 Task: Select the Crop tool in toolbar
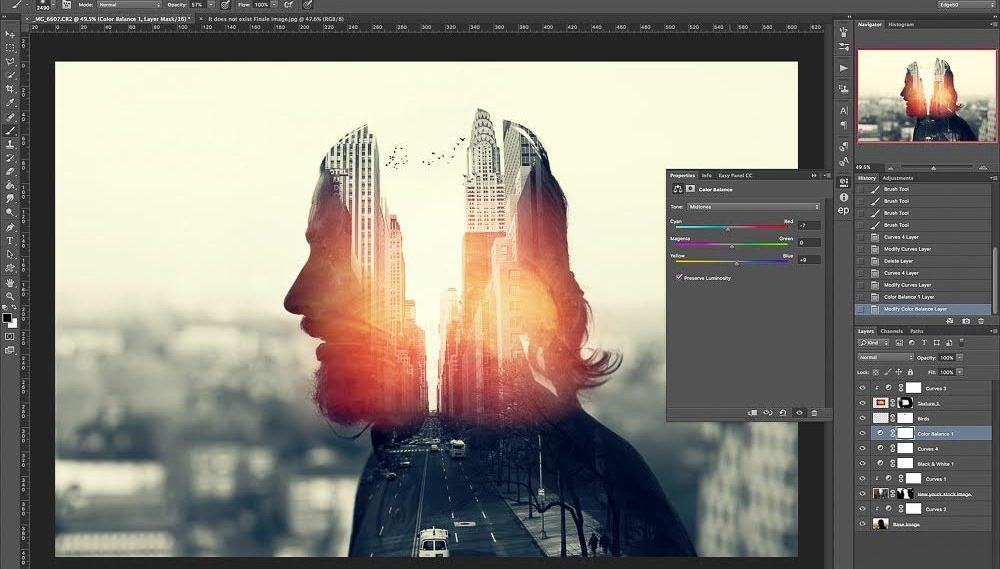click(x=10, y=89)
